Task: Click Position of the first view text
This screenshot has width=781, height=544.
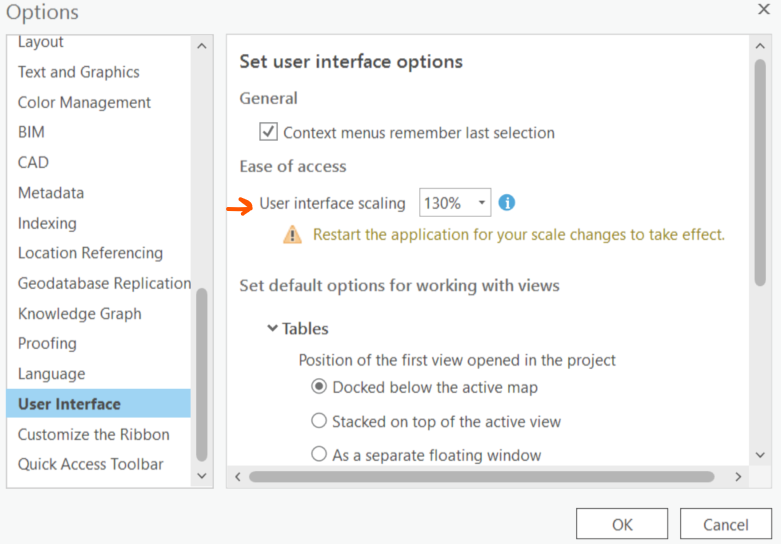Action: point(457,360)
